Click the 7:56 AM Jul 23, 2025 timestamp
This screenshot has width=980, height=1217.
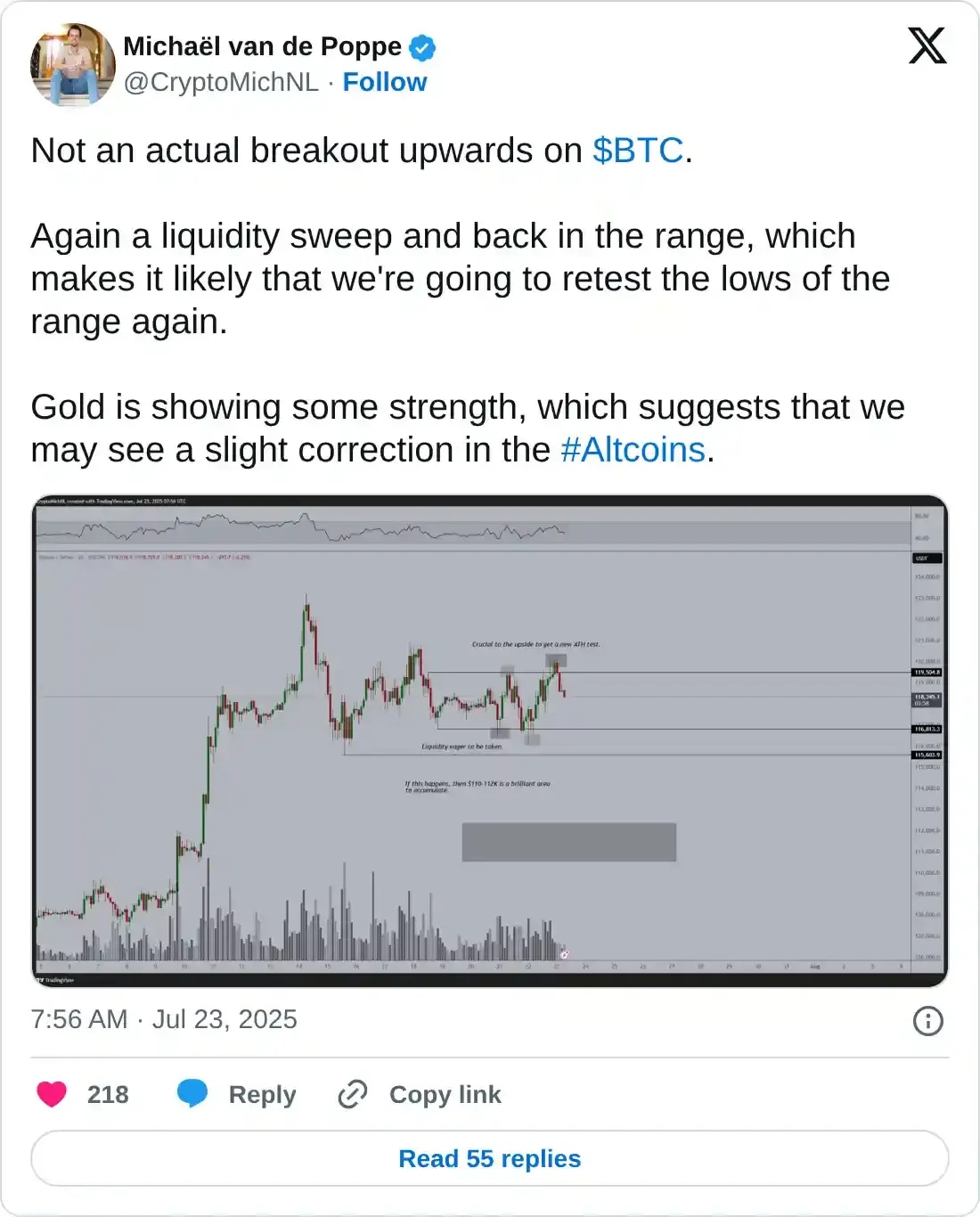click(x=164, y=1019)
